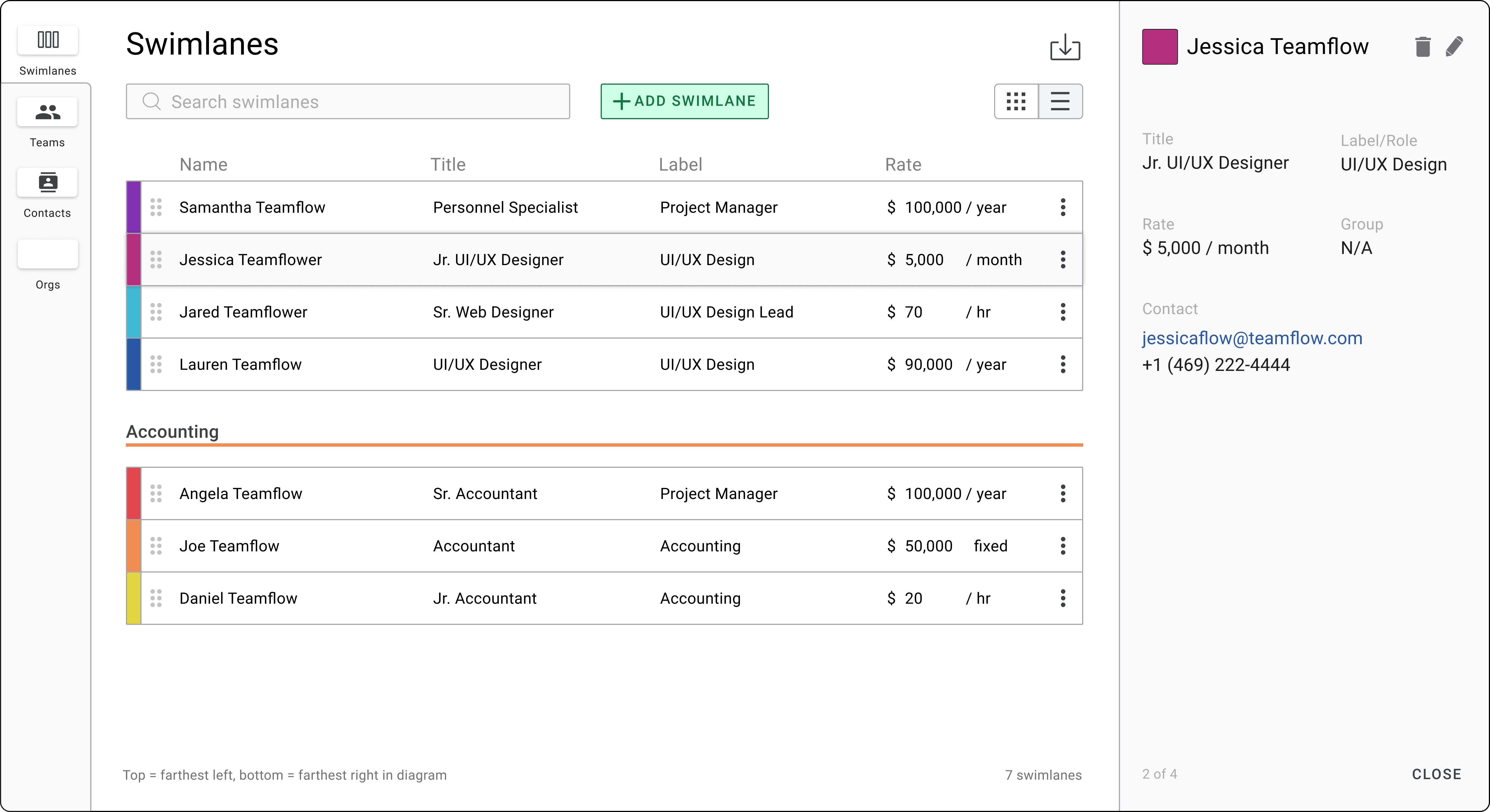The width and height of the screenshot is (1490, 812).
Task: Click yellow color bar of Daniel Teamflow
Action: [x=134, y=598]
